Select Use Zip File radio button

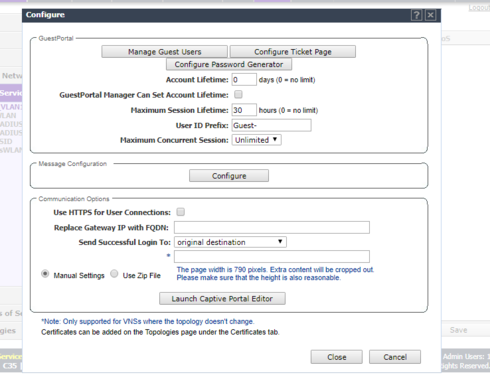114,274
